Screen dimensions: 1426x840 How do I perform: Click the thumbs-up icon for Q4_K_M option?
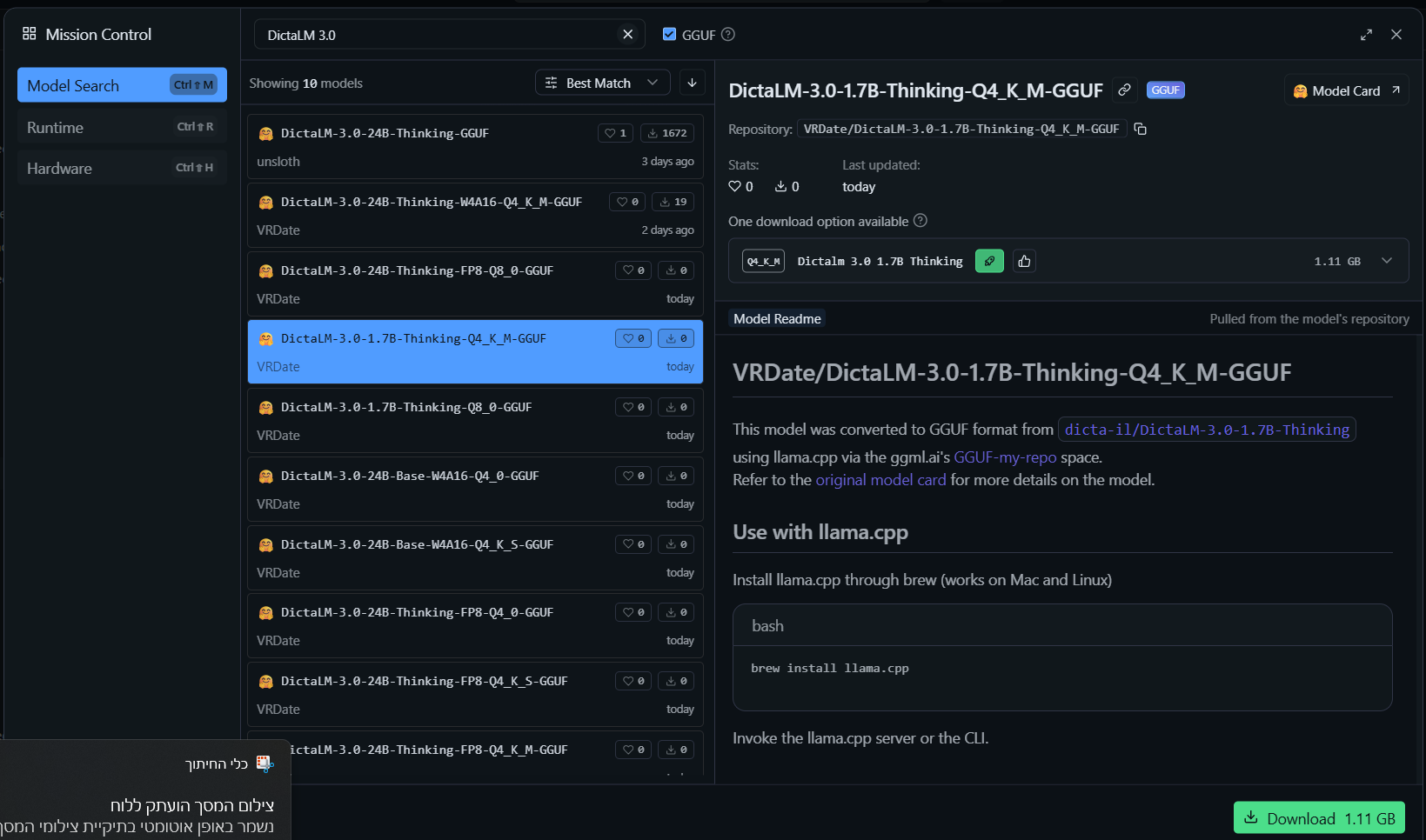1024,261
